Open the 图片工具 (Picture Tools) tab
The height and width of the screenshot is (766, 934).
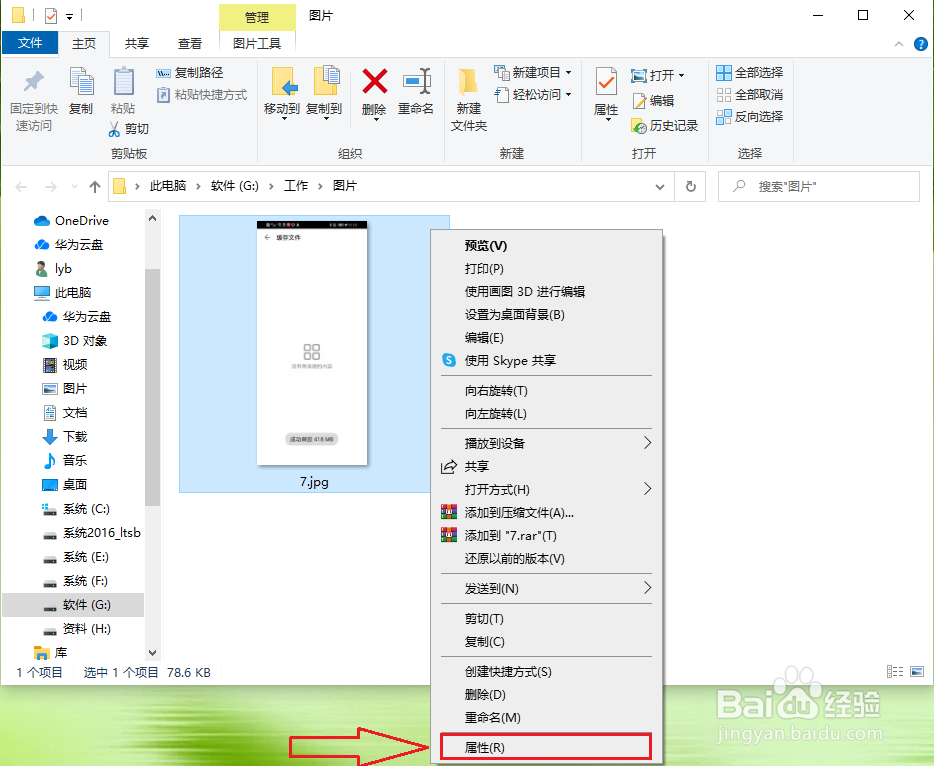point(256,43)
